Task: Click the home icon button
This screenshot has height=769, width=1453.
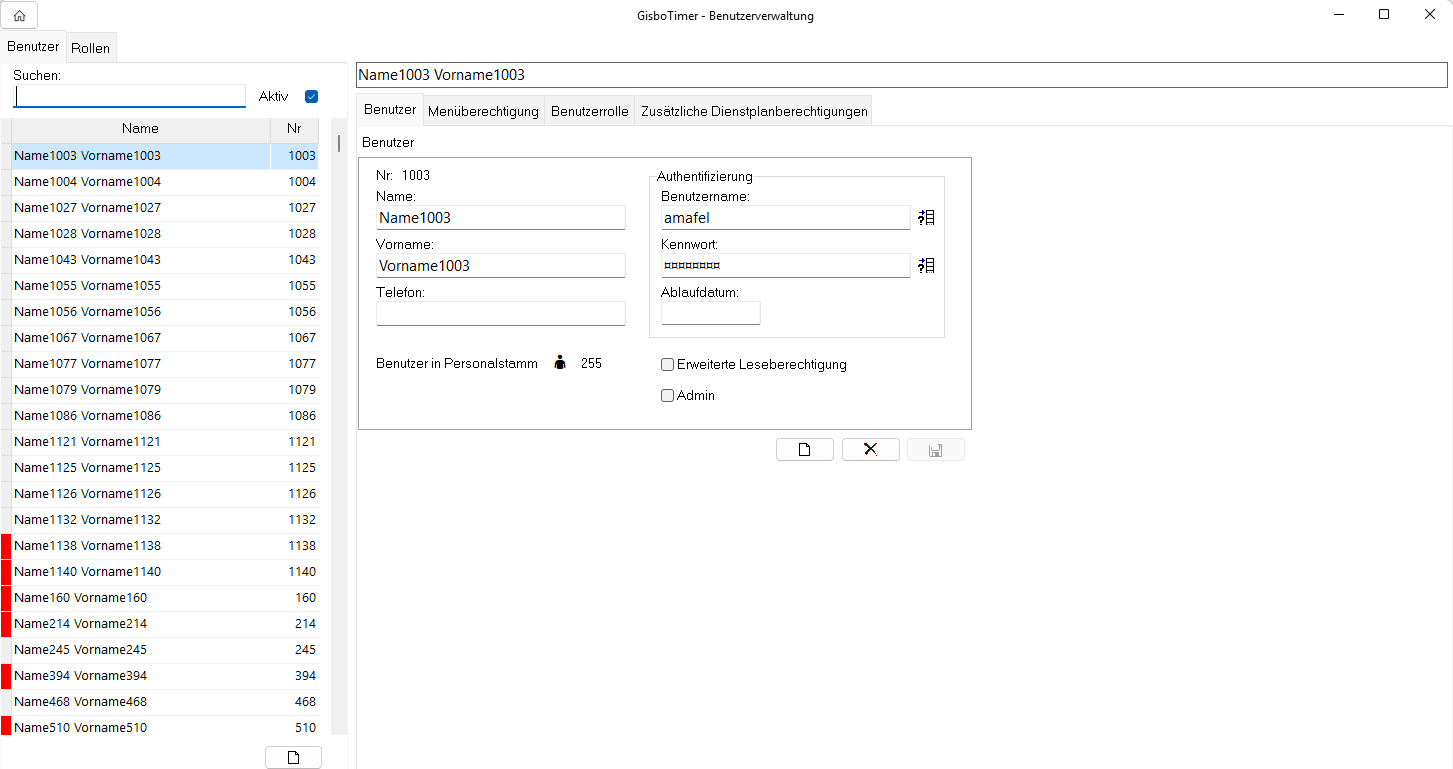Action: [x=20, y=15]
